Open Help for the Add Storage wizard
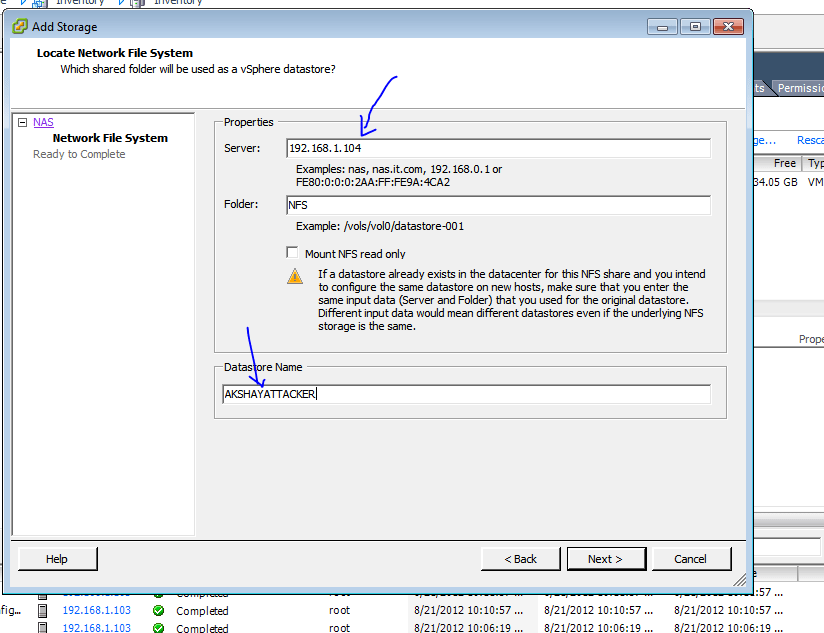The width and height of the screenshot is (824, 633). tap(57, 559)
